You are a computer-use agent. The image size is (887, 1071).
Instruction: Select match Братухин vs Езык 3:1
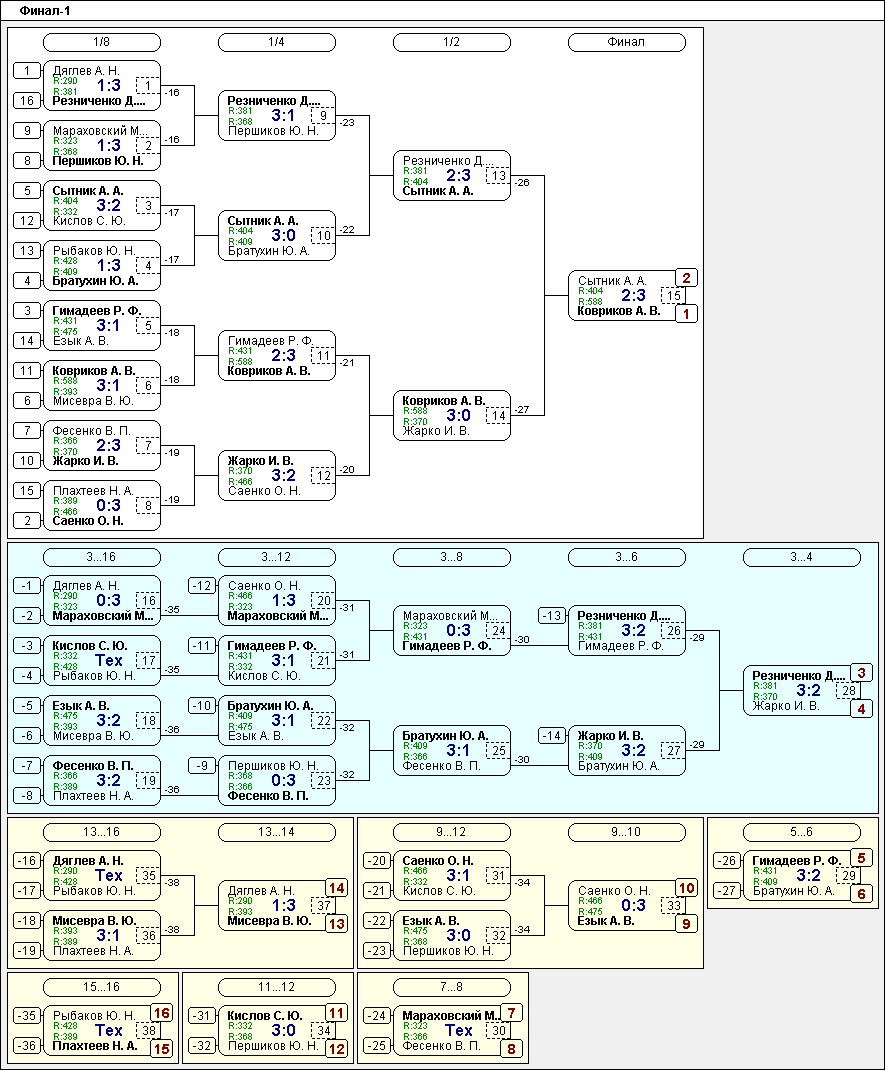coord(277,721)
